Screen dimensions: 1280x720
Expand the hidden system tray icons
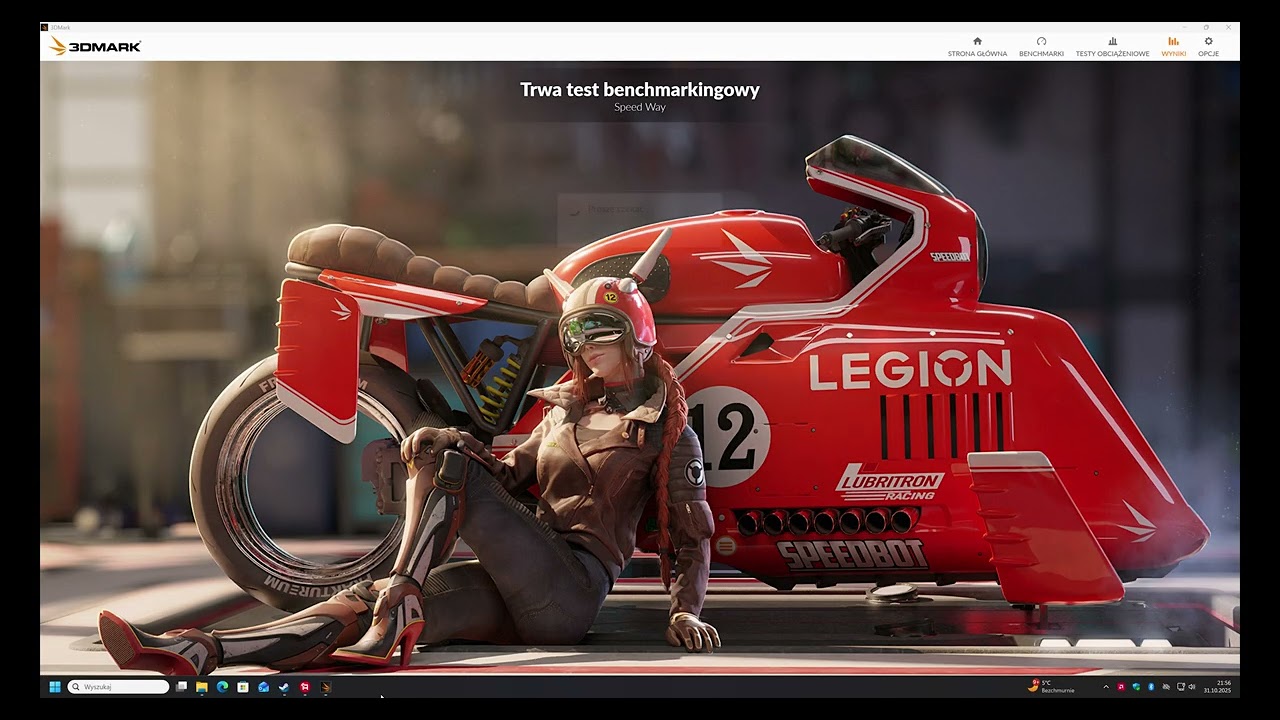tap(1106, 687)
